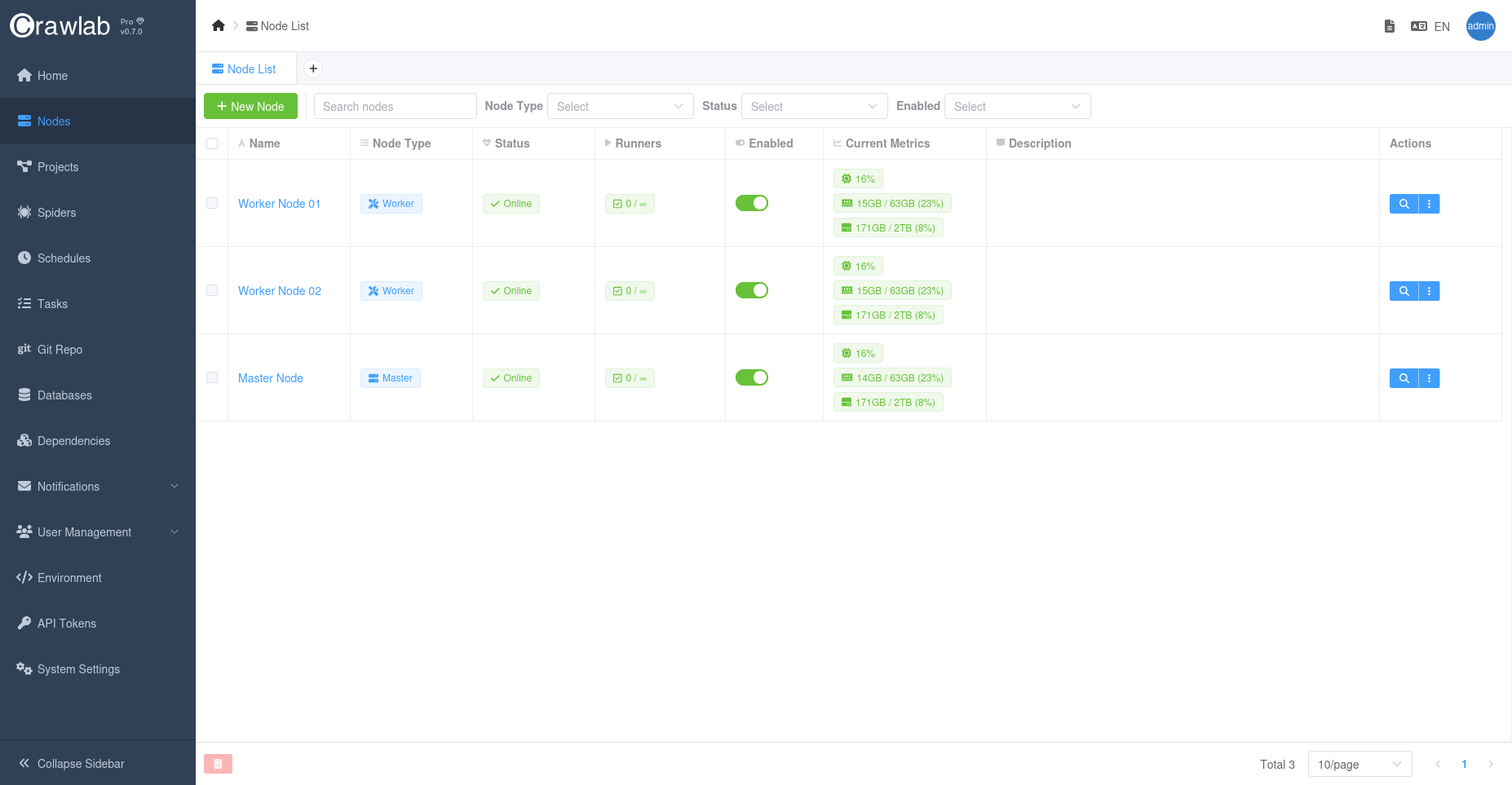The image size is (1512, 785).
Task: Open the API Tokens page
Action: pos(66,623)
